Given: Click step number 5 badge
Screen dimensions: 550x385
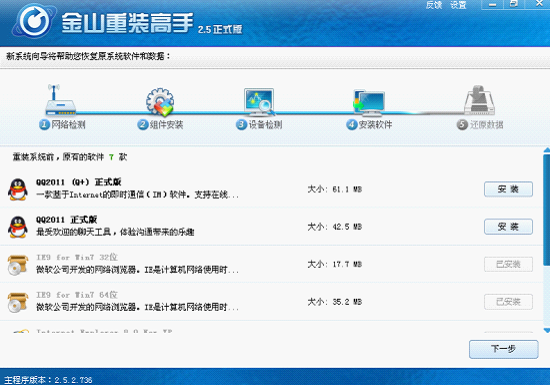Looking at the screenshot, I should pos(462,124).
